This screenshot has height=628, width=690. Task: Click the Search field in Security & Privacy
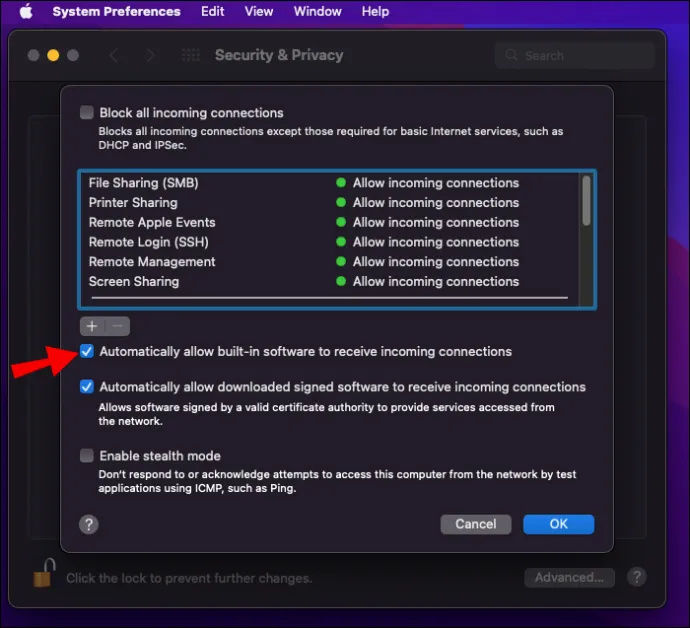coord(575,55)
